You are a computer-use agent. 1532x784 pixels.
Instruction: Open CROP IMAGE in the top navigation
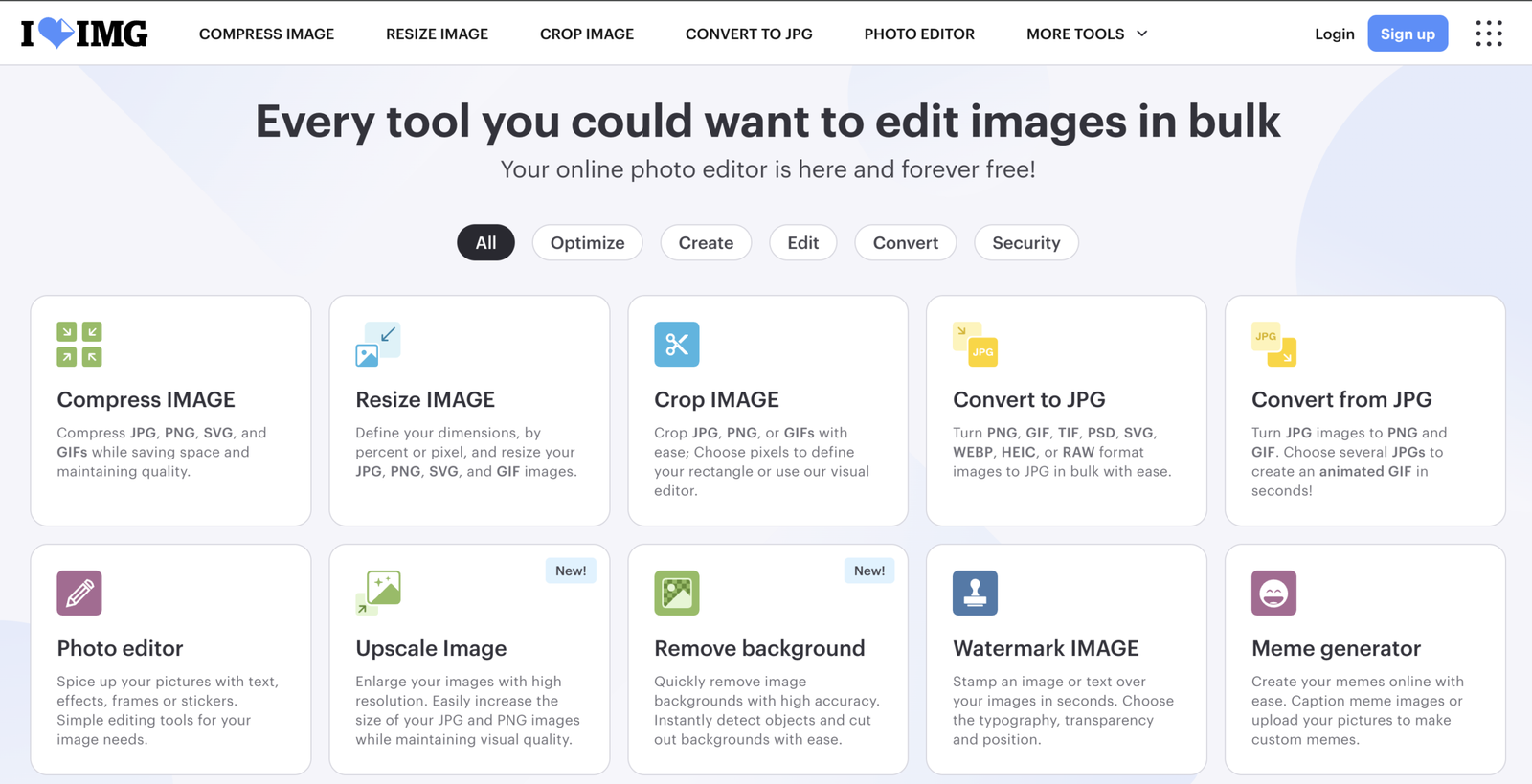[587, 34]
